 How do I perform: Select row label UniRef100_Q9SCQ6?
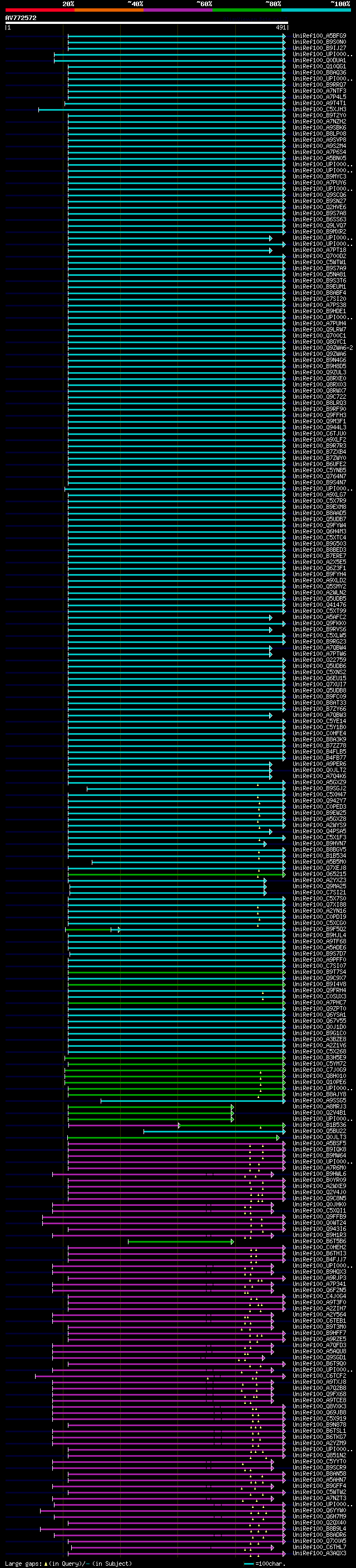pyautogui.click(x=319, y=195)
